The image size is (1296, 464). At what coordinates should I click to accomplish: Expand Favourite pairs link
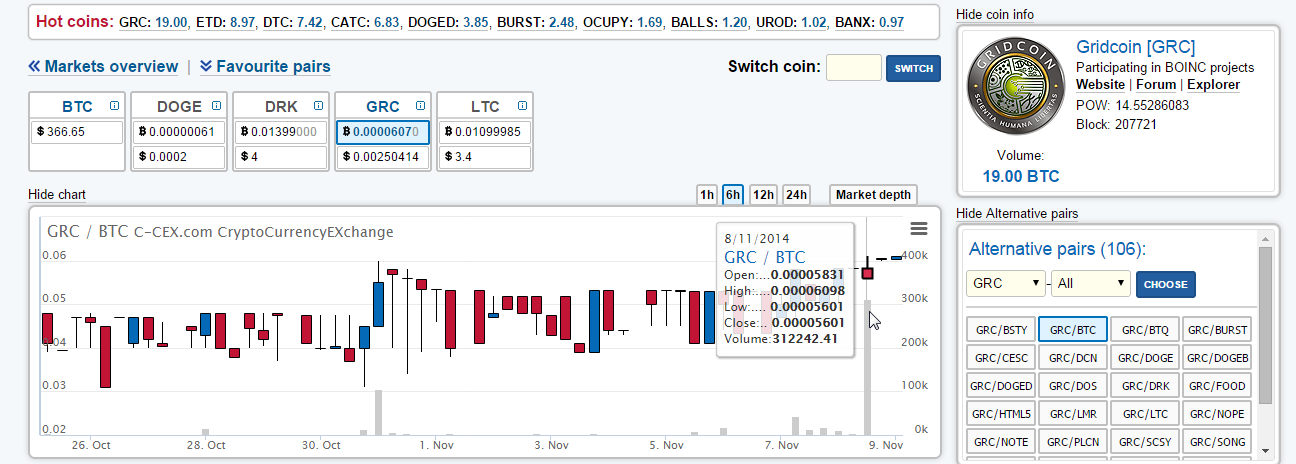coord(265,67)
